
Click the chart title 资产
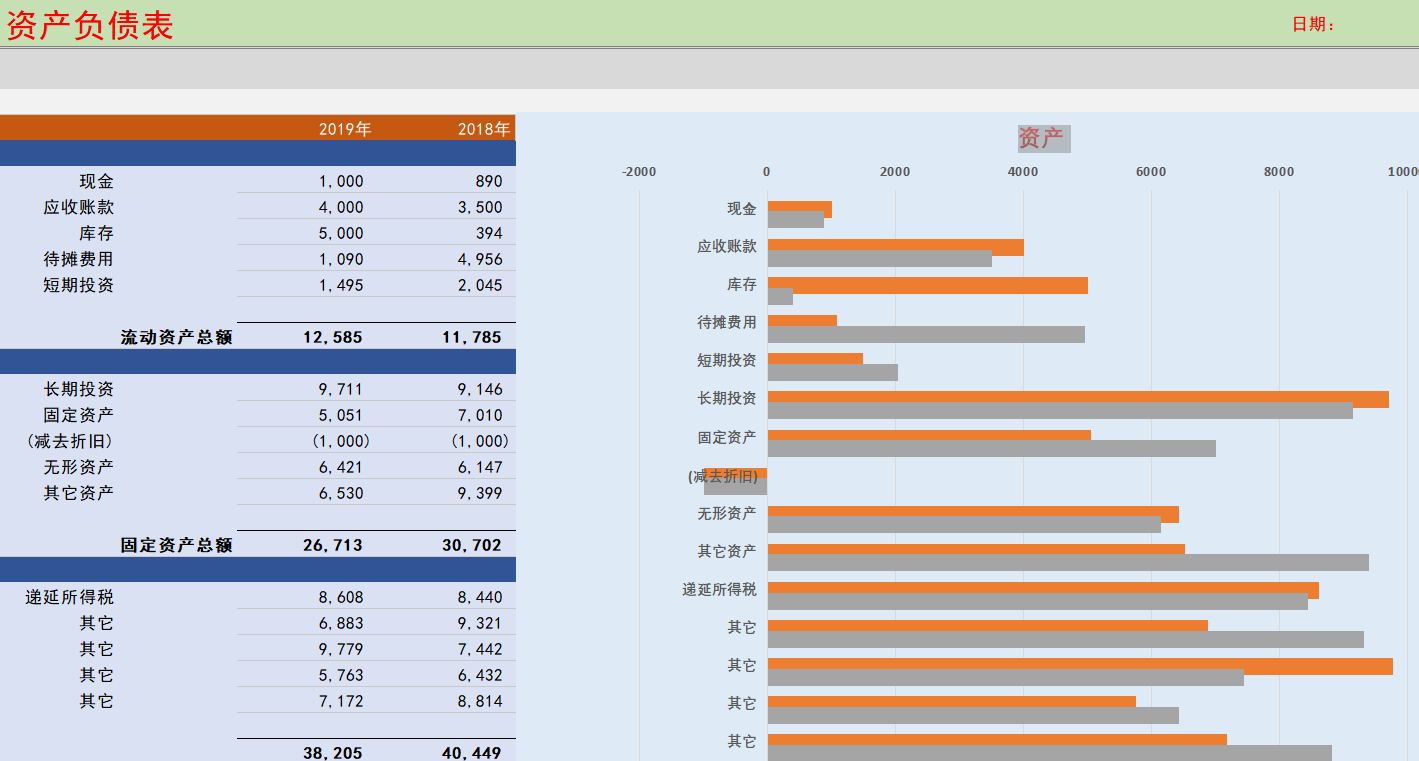(1043, 138)
